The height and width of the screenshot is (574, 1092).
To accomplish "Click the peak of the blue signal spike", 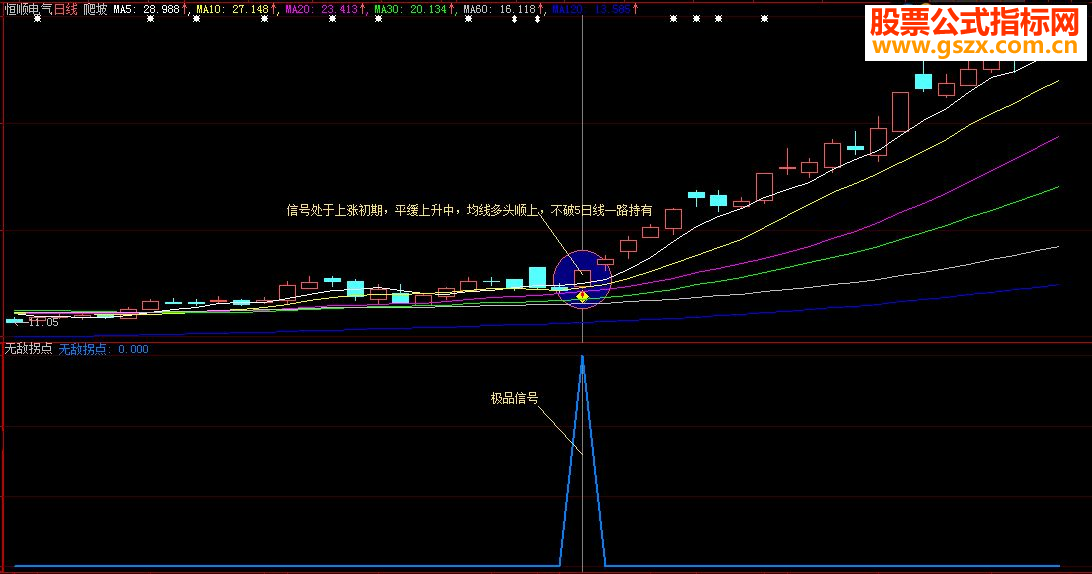I will [582, 357].
